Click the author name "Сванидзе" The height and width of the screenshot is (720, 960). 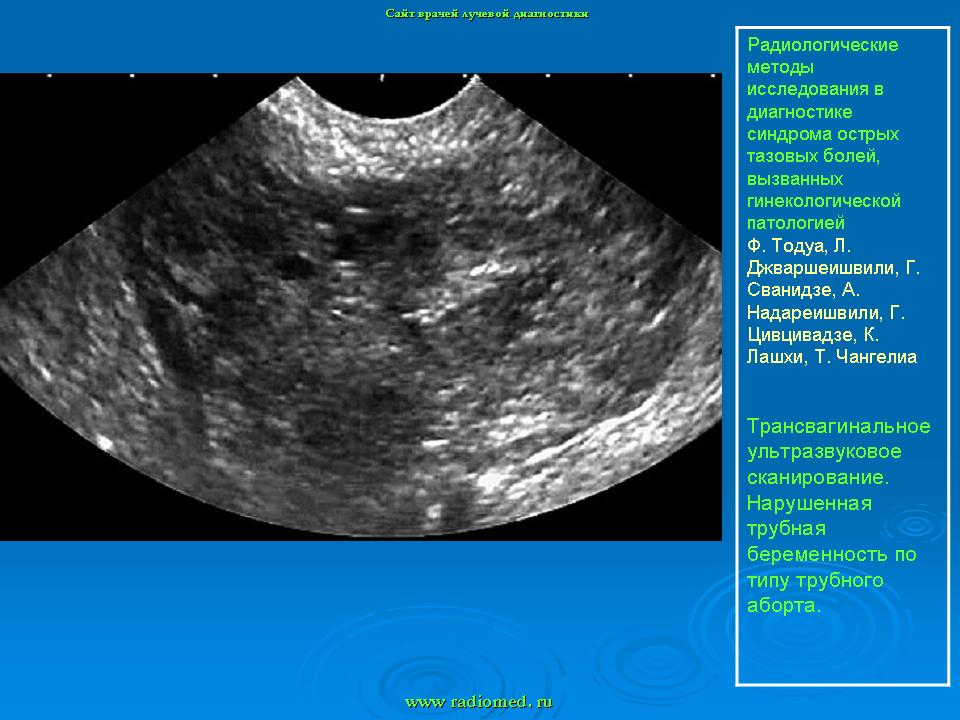[x=789, y=290]
